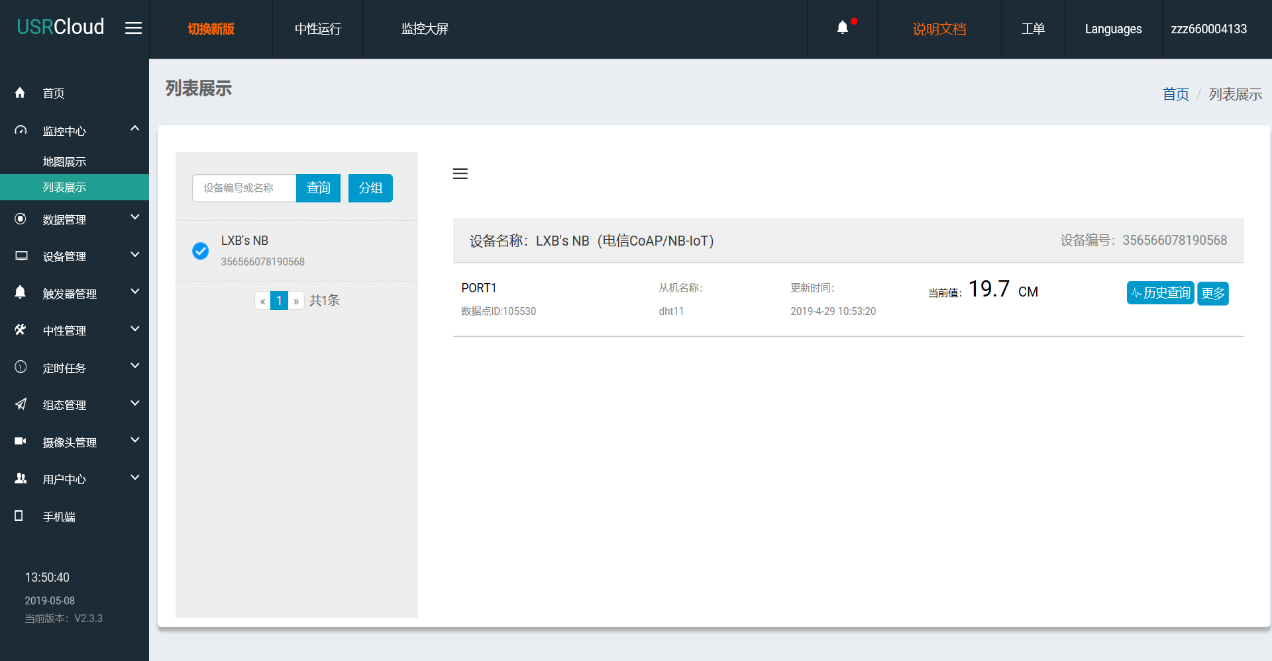Screen dimensions: 1272x661
Task: Click the notification bell icon
Action: pyautogui.click(x=842, y=28)
